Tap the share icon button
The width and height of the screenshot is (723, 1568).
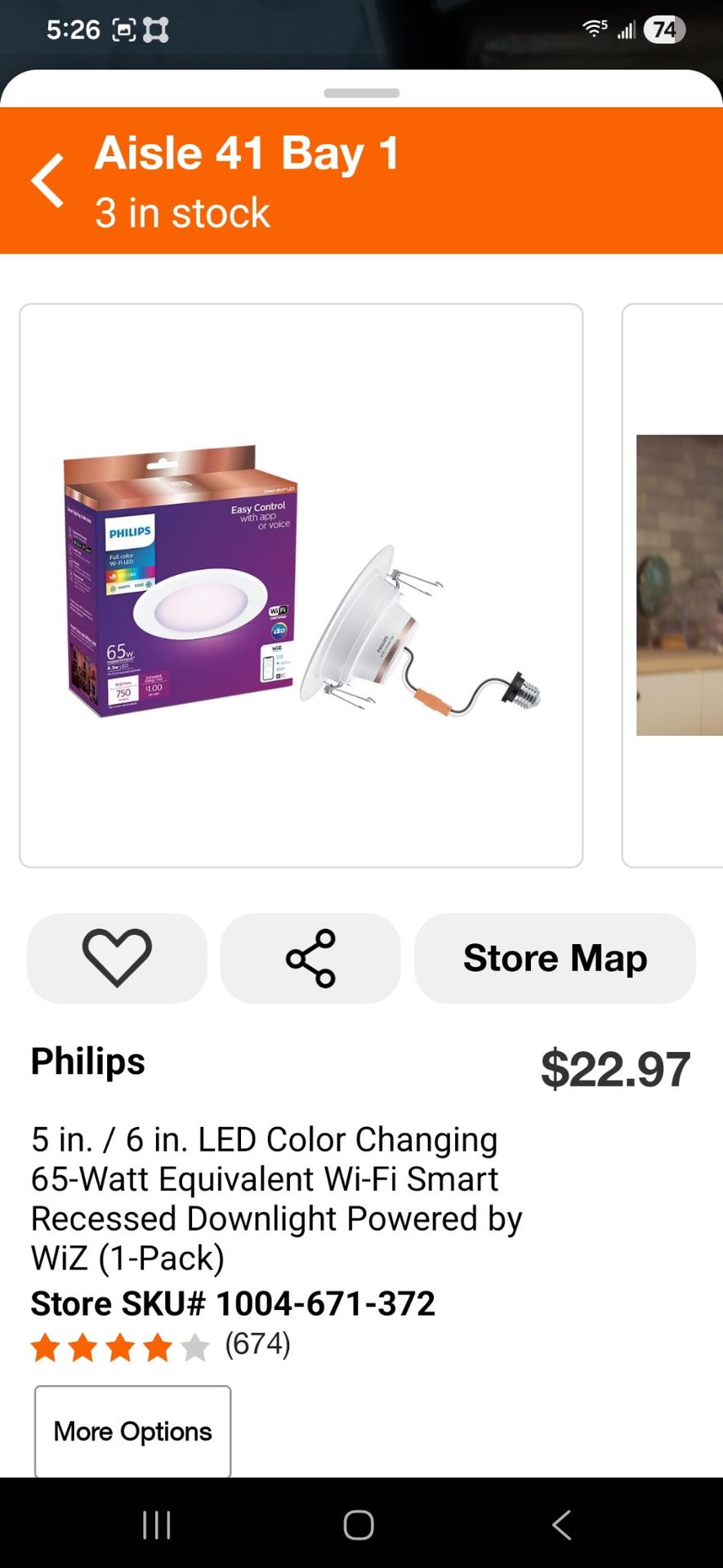(310, 958)
